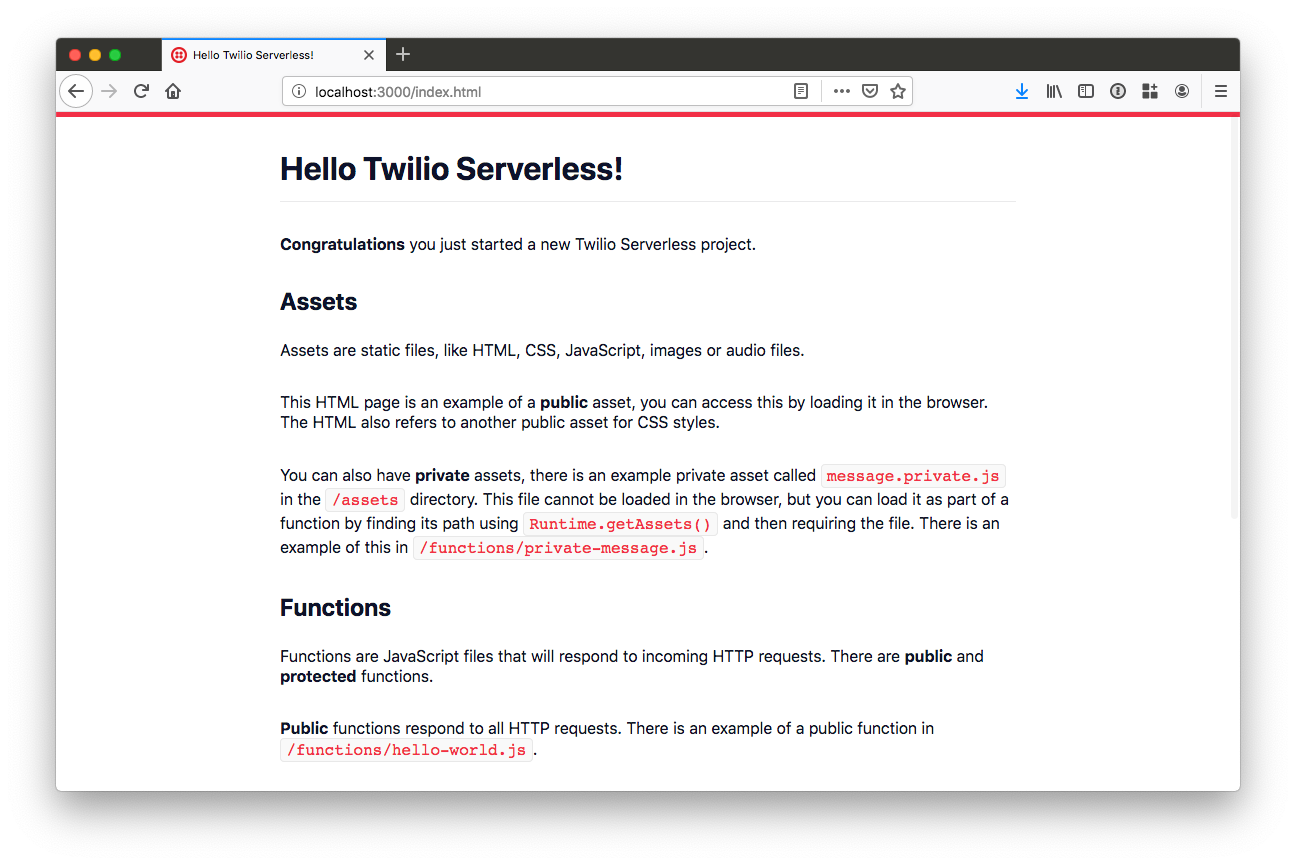Toggle reader view in address bar

tap(801, 91)
